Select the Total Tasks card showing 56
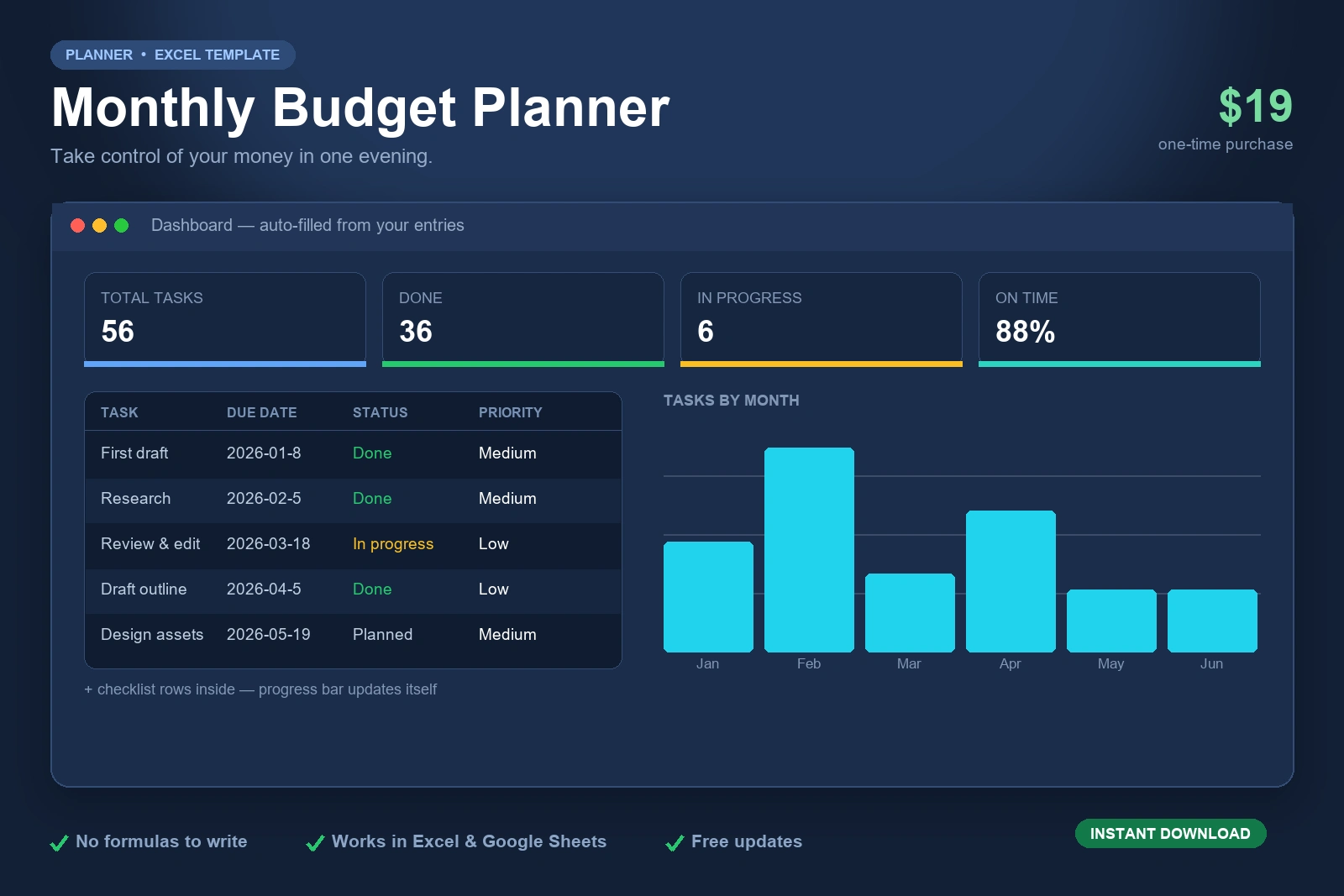Screen dimensions: 1344x896 click(225, 319)
